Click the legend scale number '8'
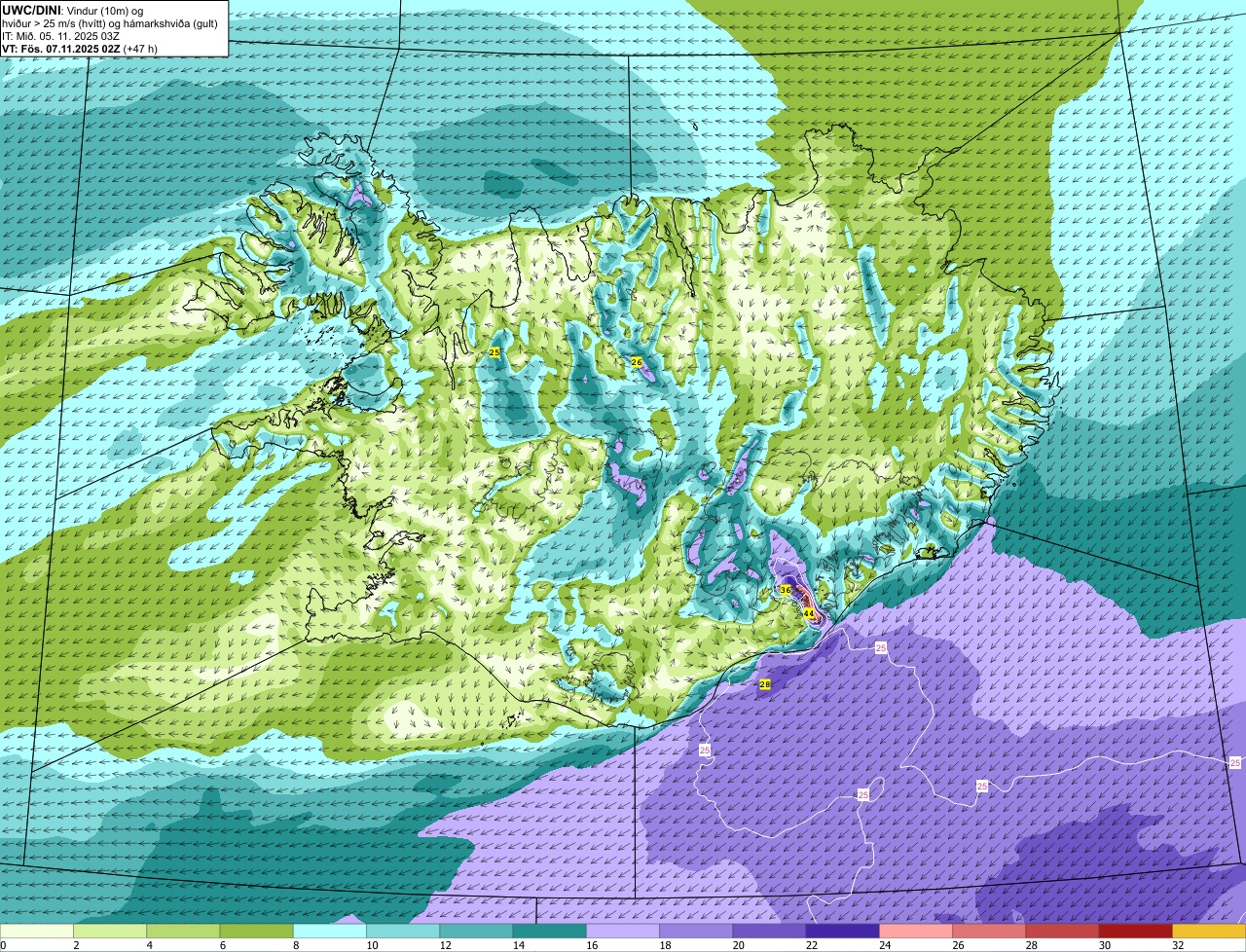 click(294, 945)
